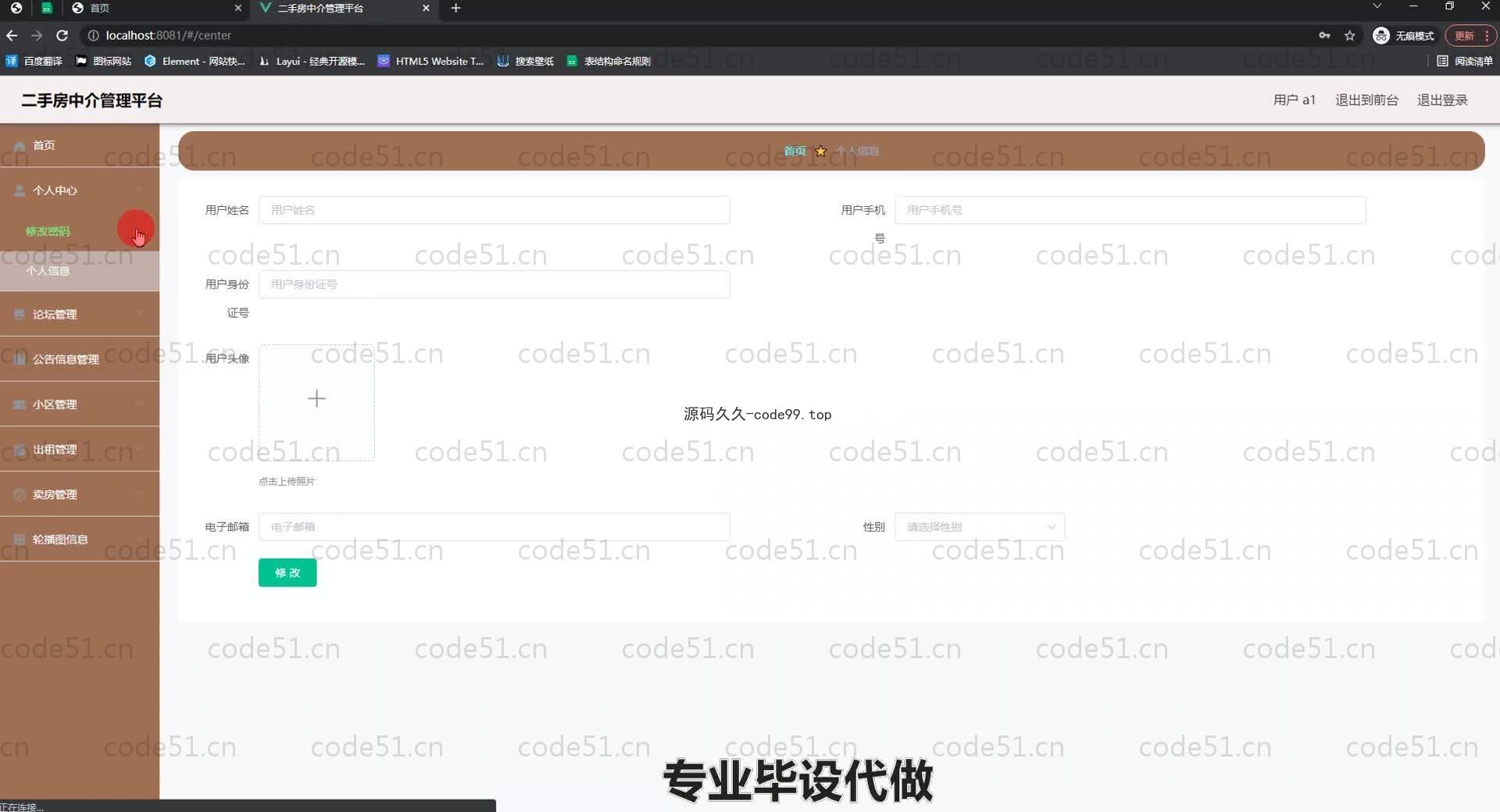The image size is (1500, 812).
Task: Bookmark this page with star icon
Action: pos(1349,35)
